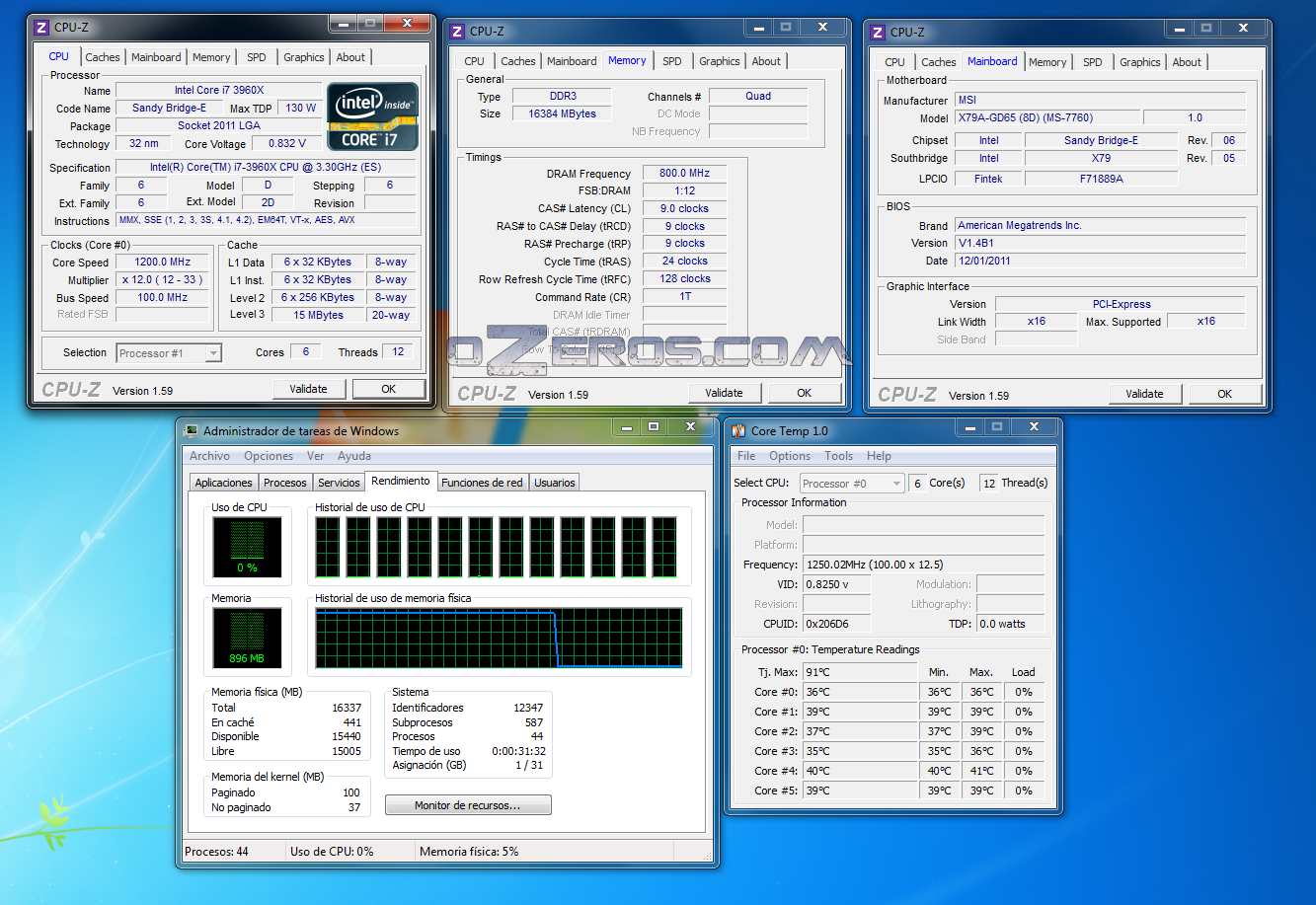Click the Core Voltage 0.832 V value
The height and width of the screenshot is (905, 1316).
pyautogui.click(x=286, y=144)
